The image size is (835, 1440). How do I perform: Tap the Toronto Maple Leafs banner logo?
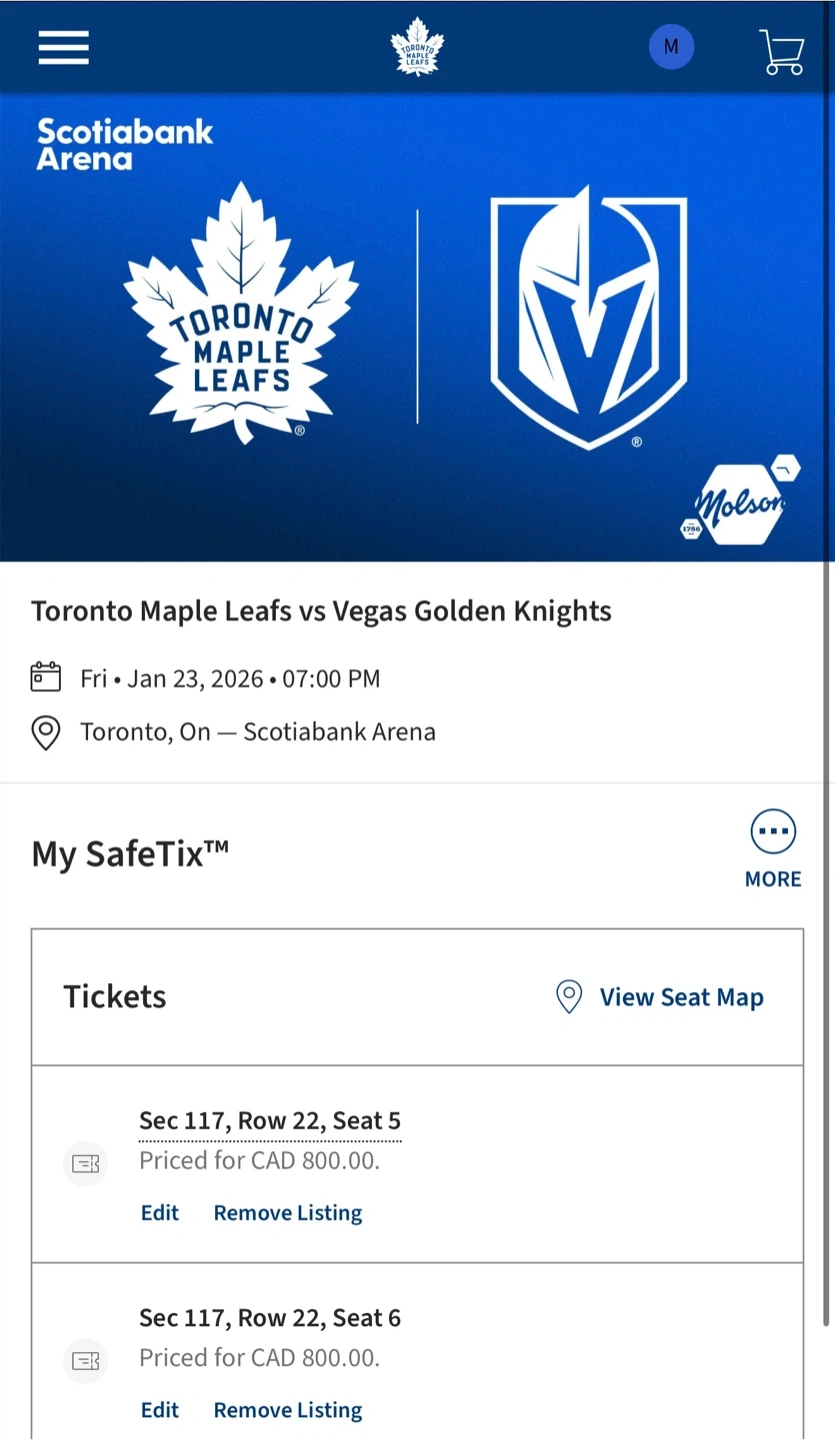click(x=240, y=313)
